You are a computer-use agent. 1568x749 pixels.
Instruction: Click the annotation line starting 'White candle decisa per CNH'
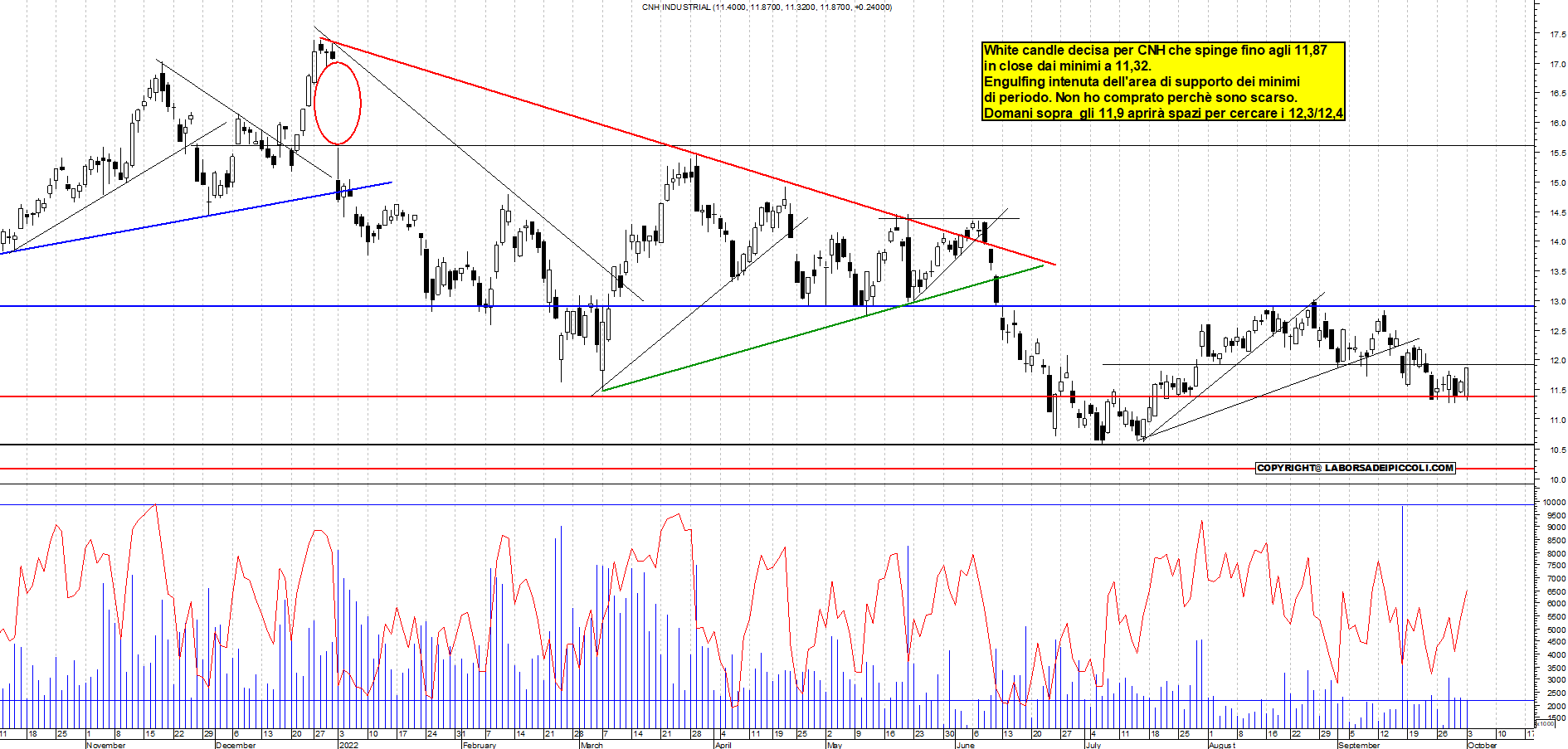click(x=1155, y=50)
